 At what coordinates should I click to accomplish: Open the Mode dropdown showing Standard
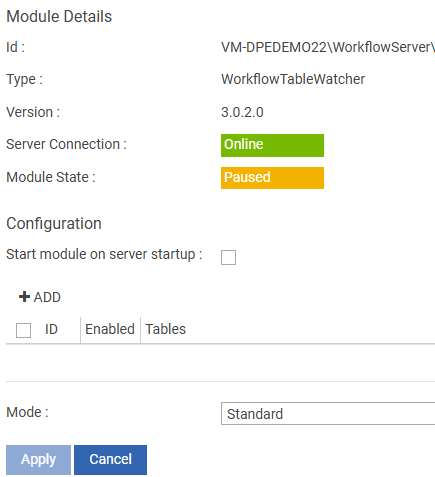(328, 414)
